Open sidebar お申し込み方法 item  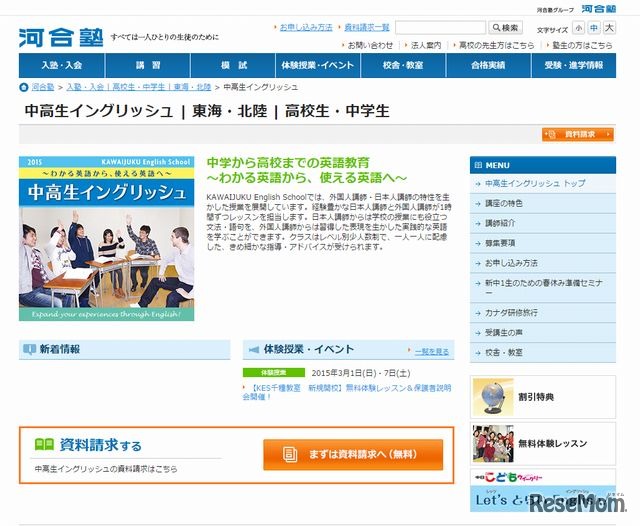(543, 263)
